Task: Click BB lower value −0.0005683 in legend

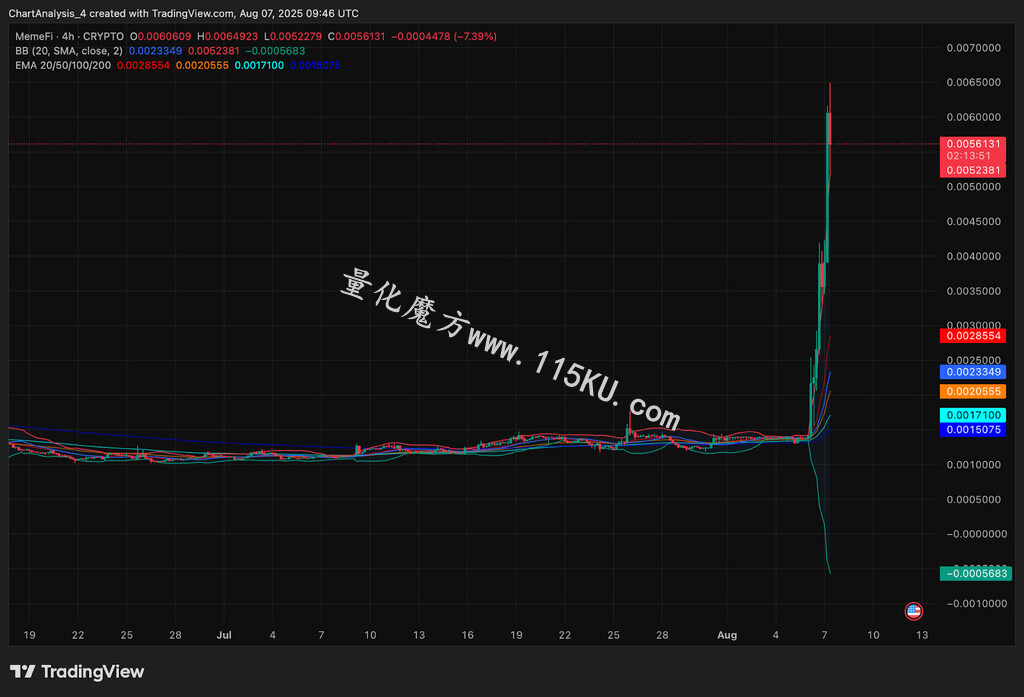Action: [x=275, y=51]
